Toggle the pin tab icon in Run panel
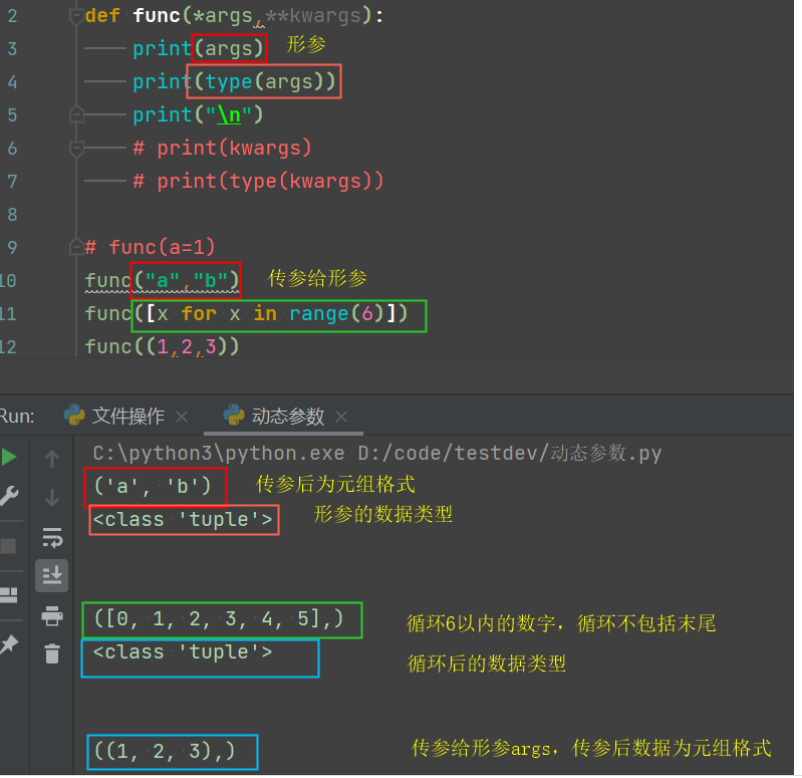The image size is (802, 778). [x=9, y=645]
